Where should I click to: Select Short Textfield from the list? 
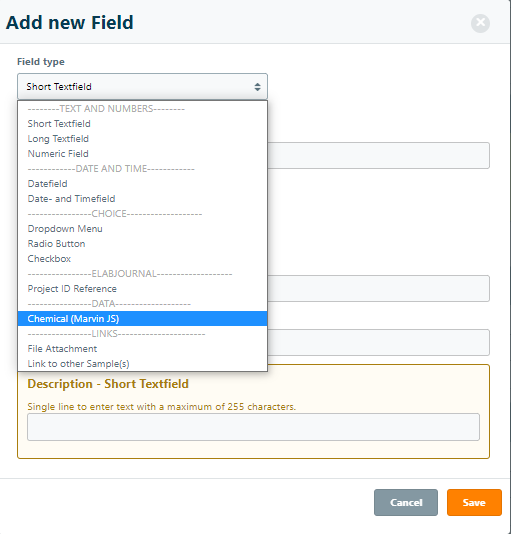[142, 124]
